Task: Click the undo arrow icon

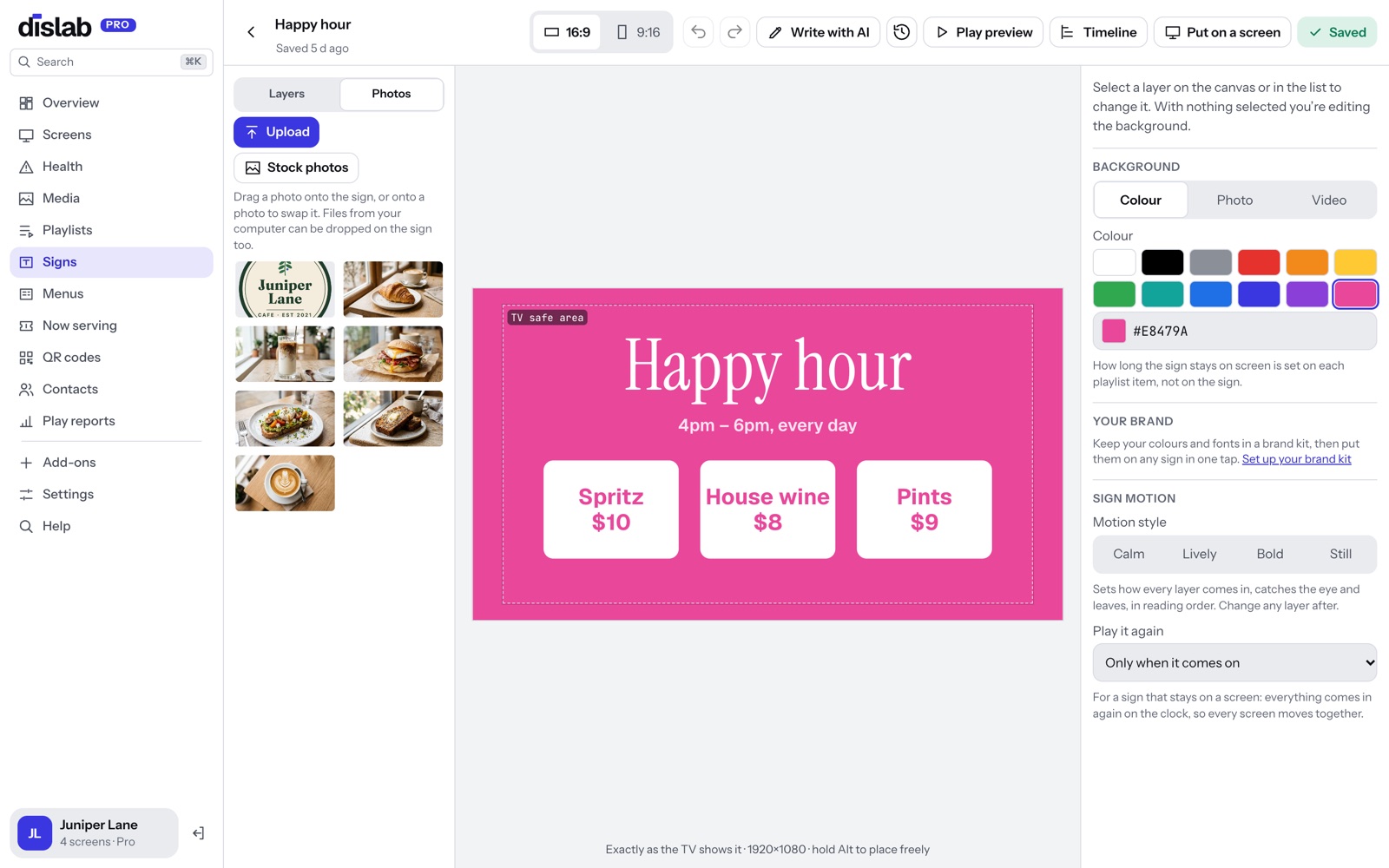Action: tap(698, 32)
